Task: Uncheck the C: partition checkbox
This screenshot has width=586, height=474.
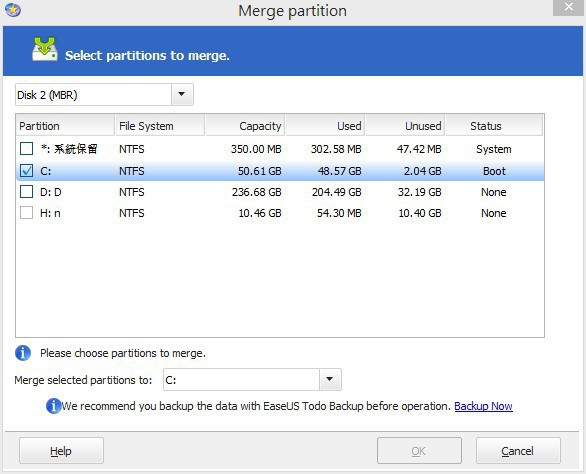Action: point(27,171)
